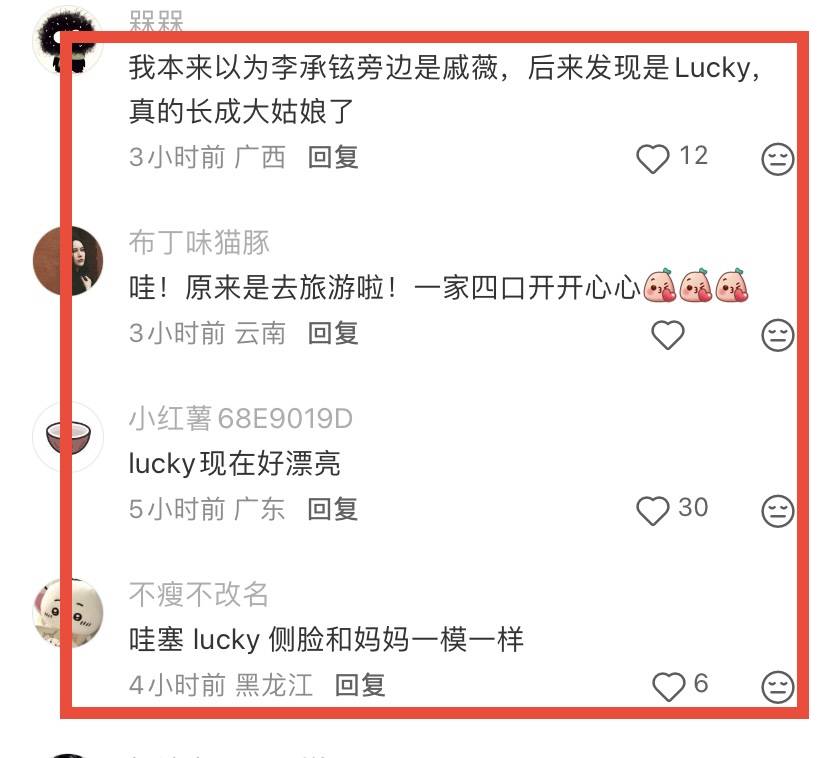Open username 不瘦不改名
Image resolution: width=828 pixels, height=758 pixels.
click(199, 594)
